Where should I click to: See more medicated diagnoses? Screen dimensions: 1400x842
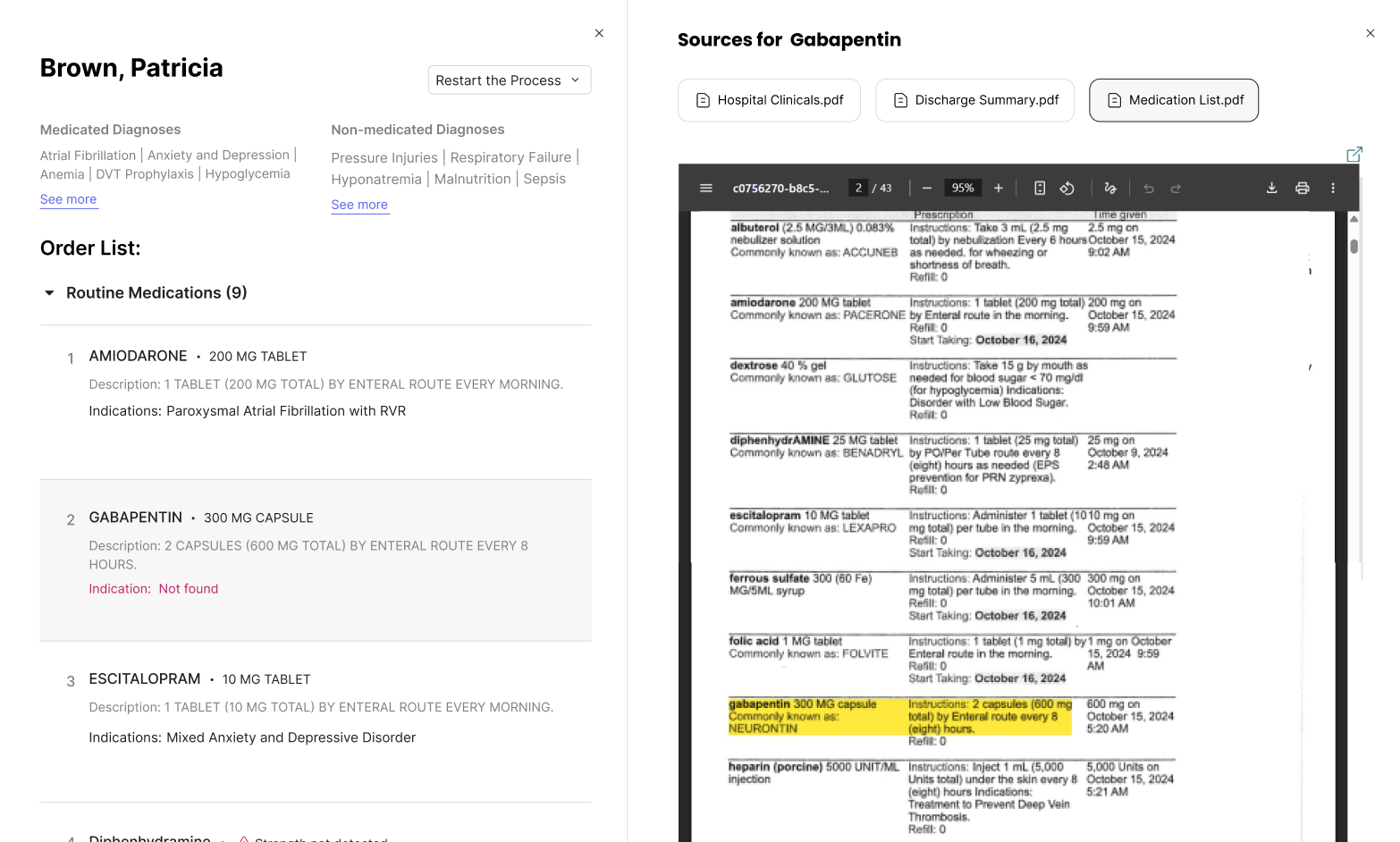(x=69, y=199)
